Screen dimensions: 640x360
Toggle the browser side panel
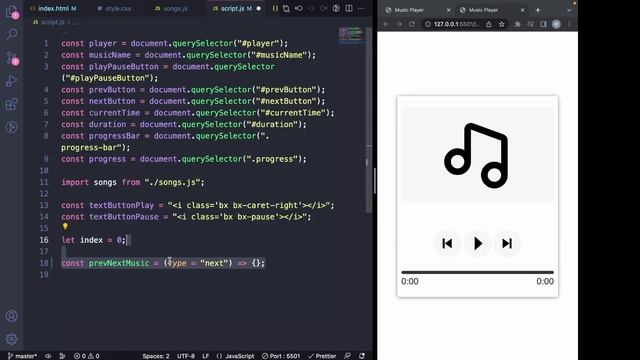[x=543, y=24]
